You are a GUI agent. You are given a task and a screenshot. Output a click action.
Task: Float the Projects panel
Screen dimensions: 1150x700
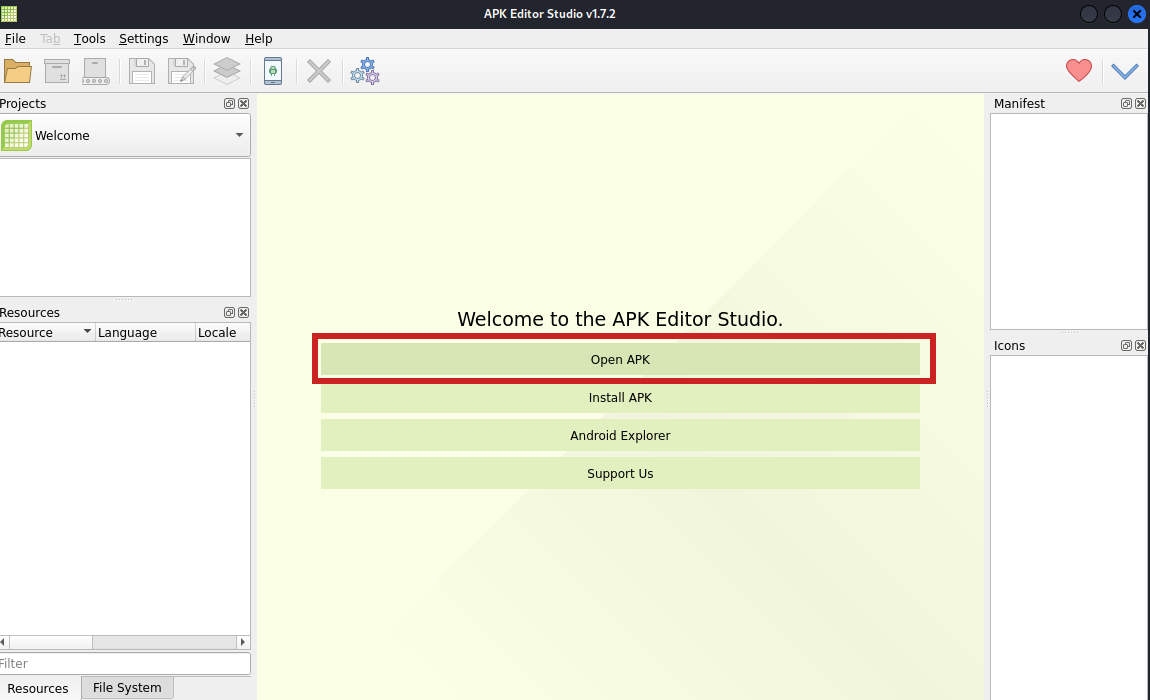pyautogui.click(x=230, y=103)
